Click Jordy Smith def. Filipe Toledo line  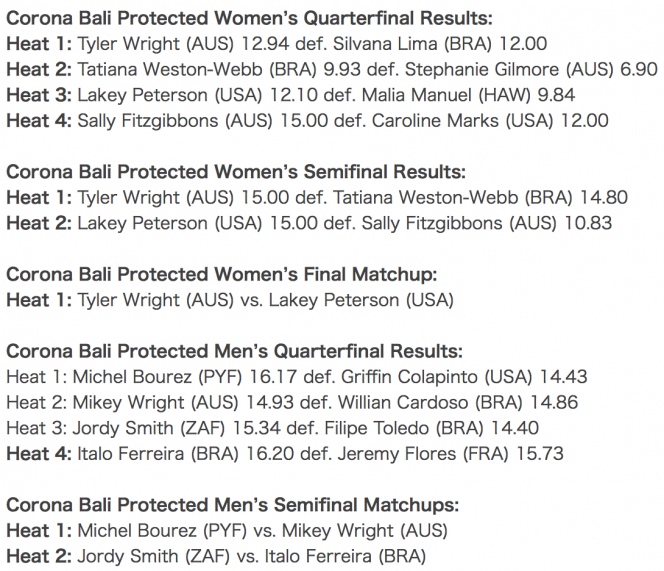coord(272,428)
